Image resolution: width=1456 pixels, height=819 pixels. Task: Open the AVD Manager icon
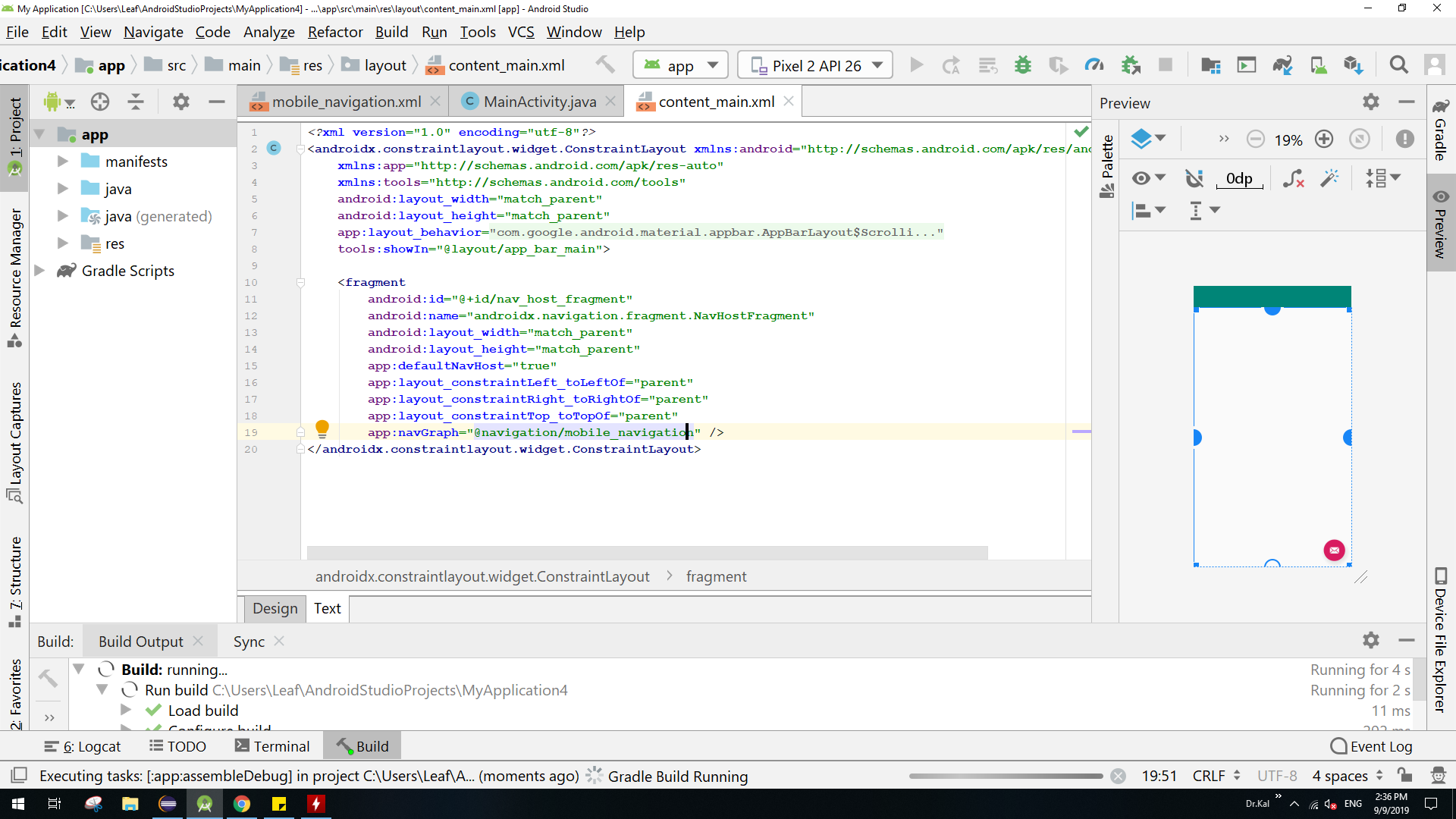pos(1319,65)
